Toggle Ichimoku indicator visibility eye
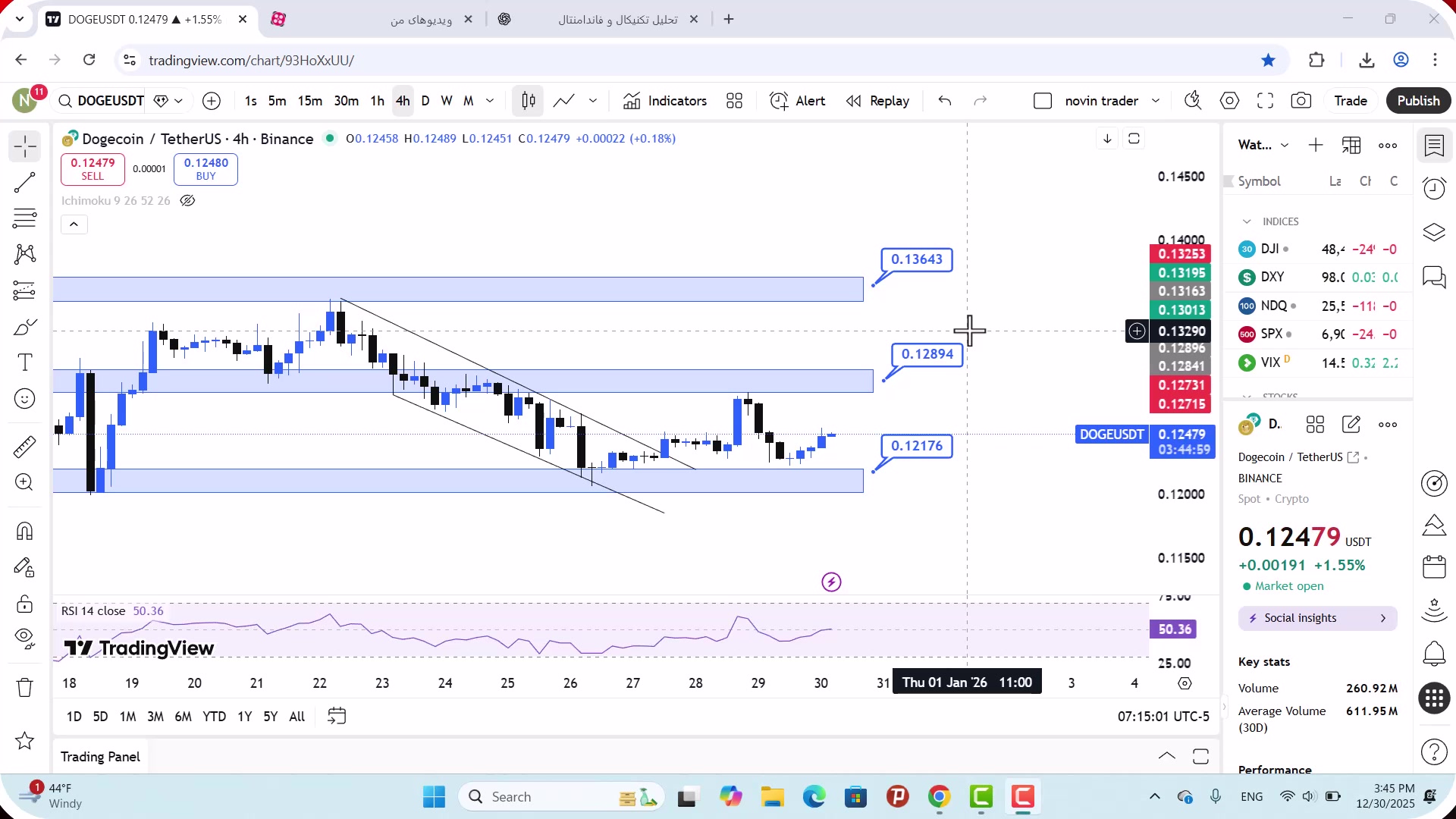Screen dimensions: 1456x819 point(187,201)
